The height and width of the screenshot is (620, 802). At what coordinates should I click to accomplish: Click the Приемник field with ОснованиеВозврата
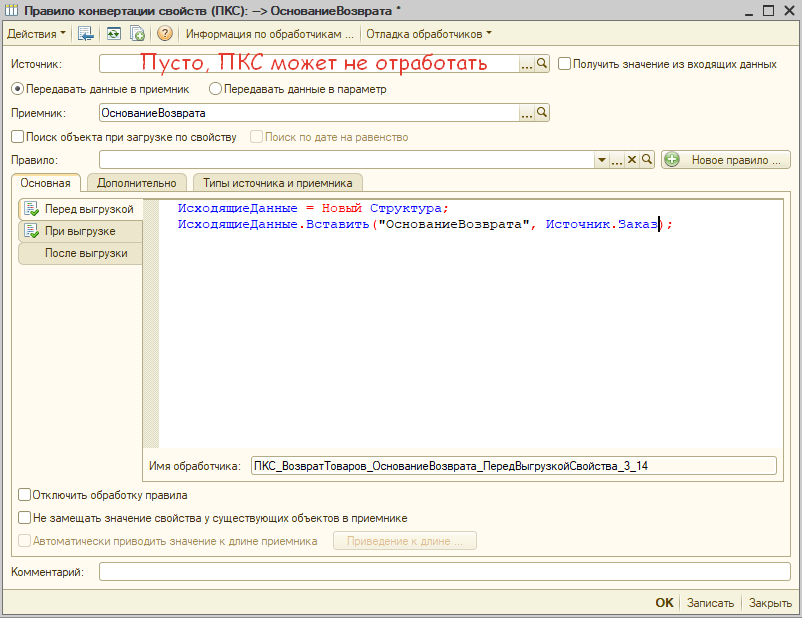[x=309, y=113]
